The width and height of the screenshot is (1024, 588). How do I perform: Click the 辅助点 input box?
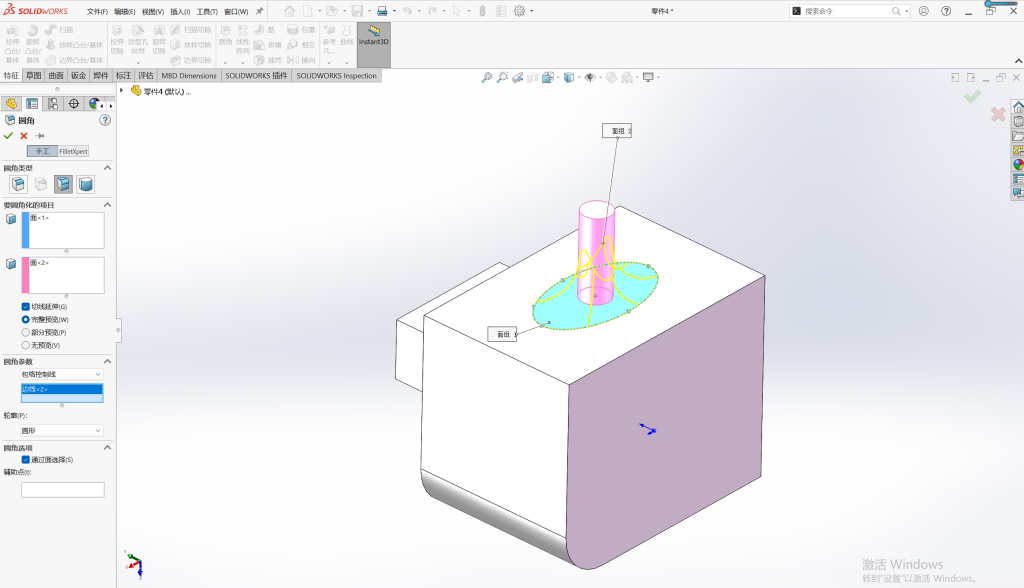pos(63,490)
